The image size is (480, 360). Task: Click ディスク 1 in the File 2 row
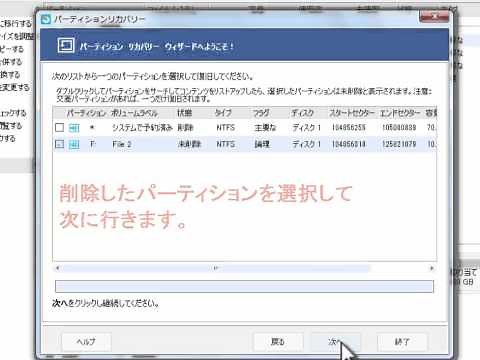306,144
